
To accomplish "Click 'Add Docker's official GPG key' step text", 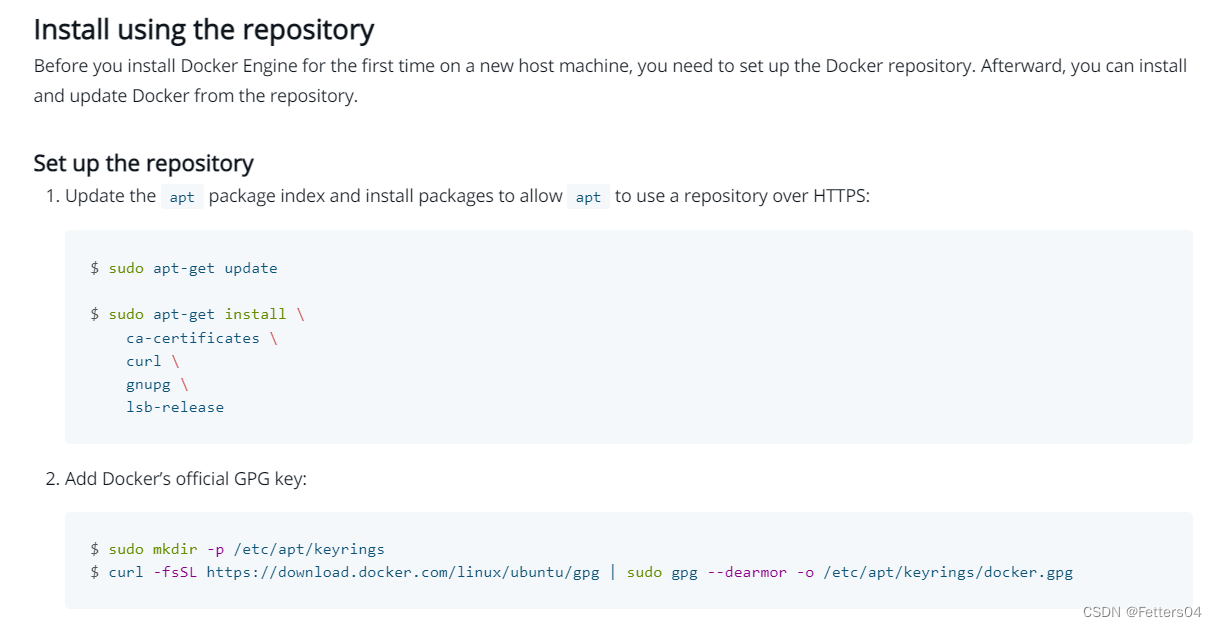I will pyautogui.click(x=186, y=479).
